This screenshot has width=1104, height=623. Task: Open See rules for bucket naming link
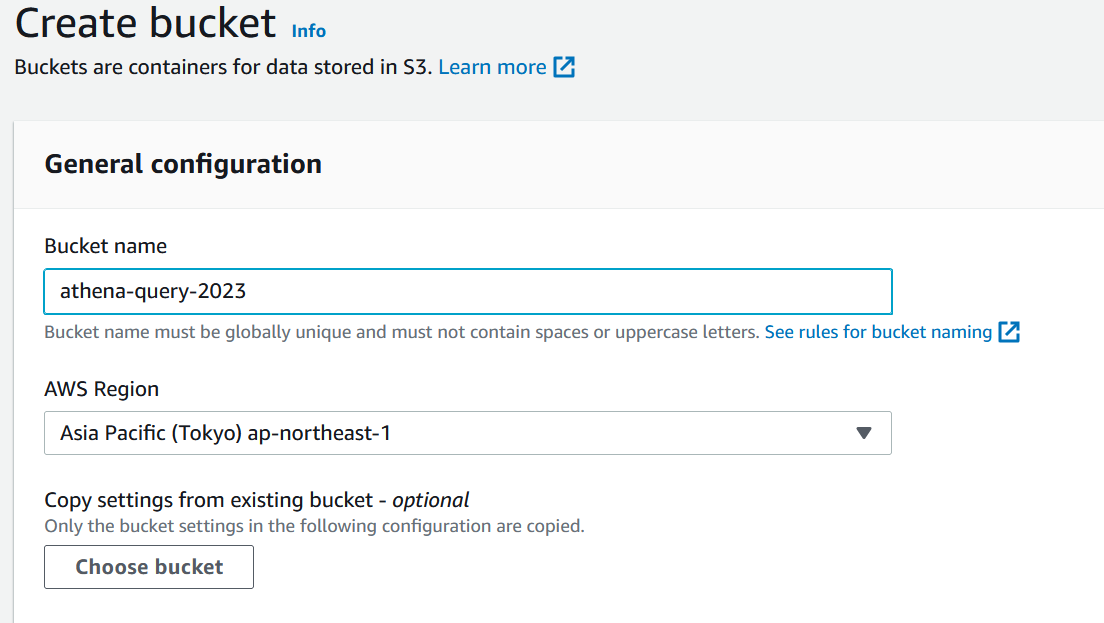click(x=878, y=332)
